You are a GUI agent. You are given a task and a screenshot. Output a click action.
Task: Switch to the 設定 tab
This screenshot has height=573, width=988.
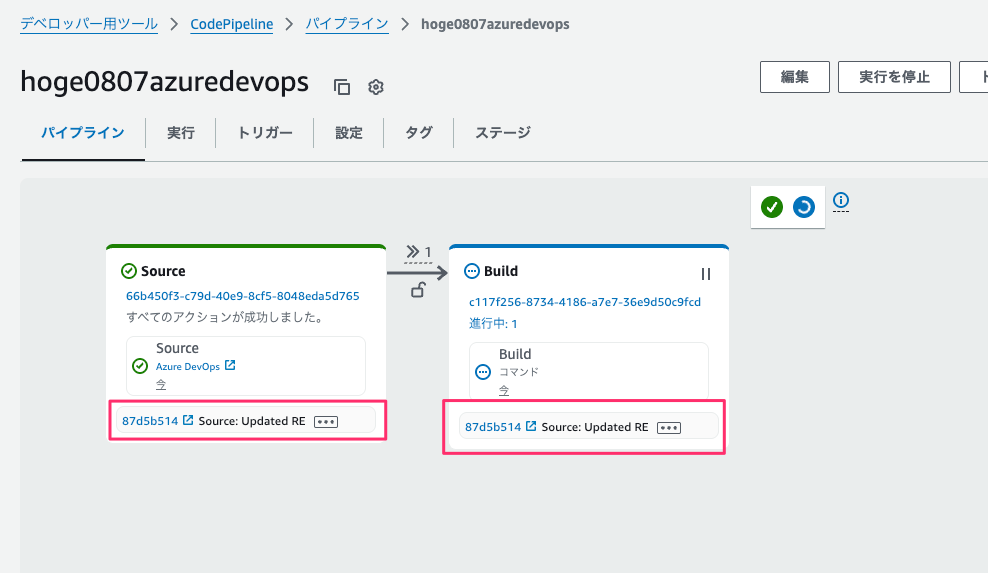coord(348,133)
